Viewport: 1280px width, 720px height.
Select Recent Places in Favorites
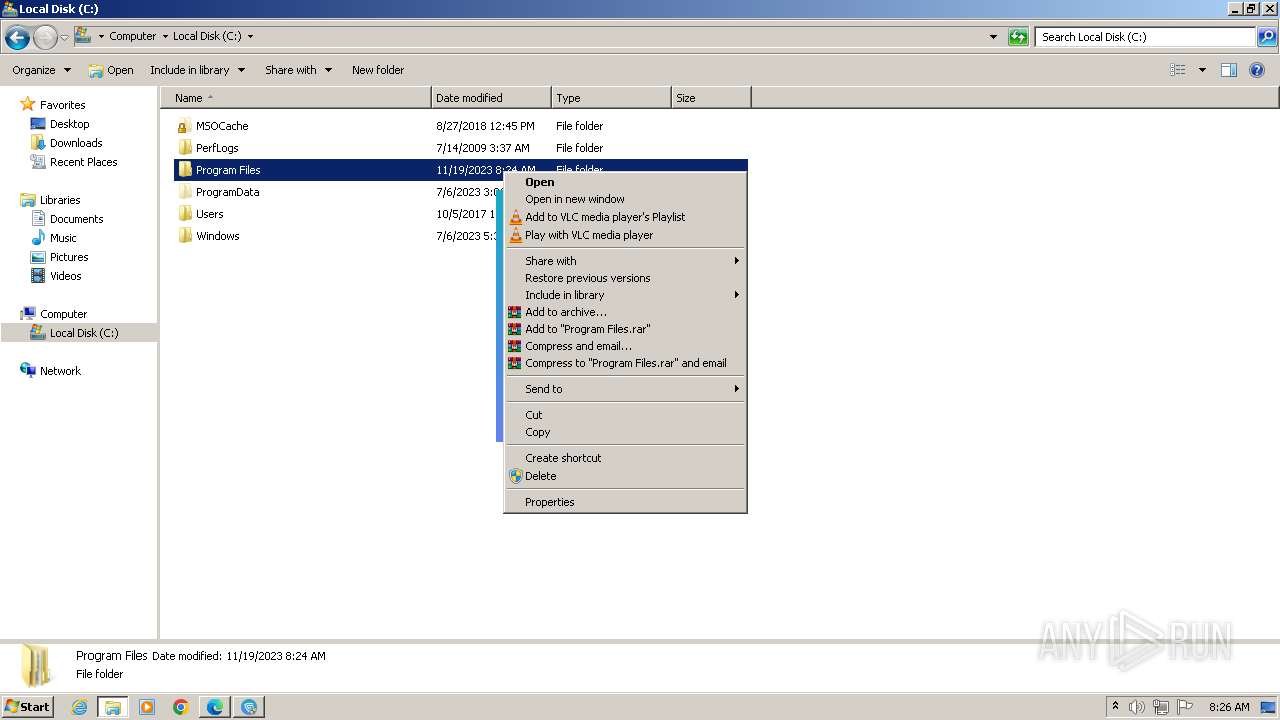pos(84,162)
